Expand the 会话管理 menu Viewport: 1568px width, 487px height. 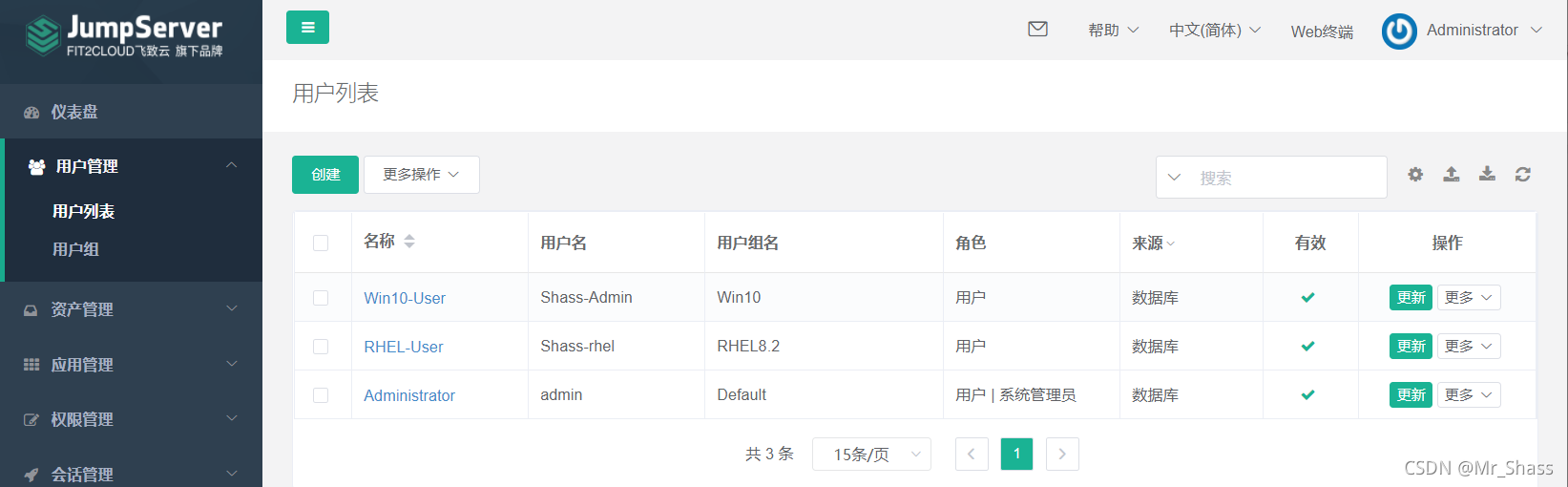point(232,474)
